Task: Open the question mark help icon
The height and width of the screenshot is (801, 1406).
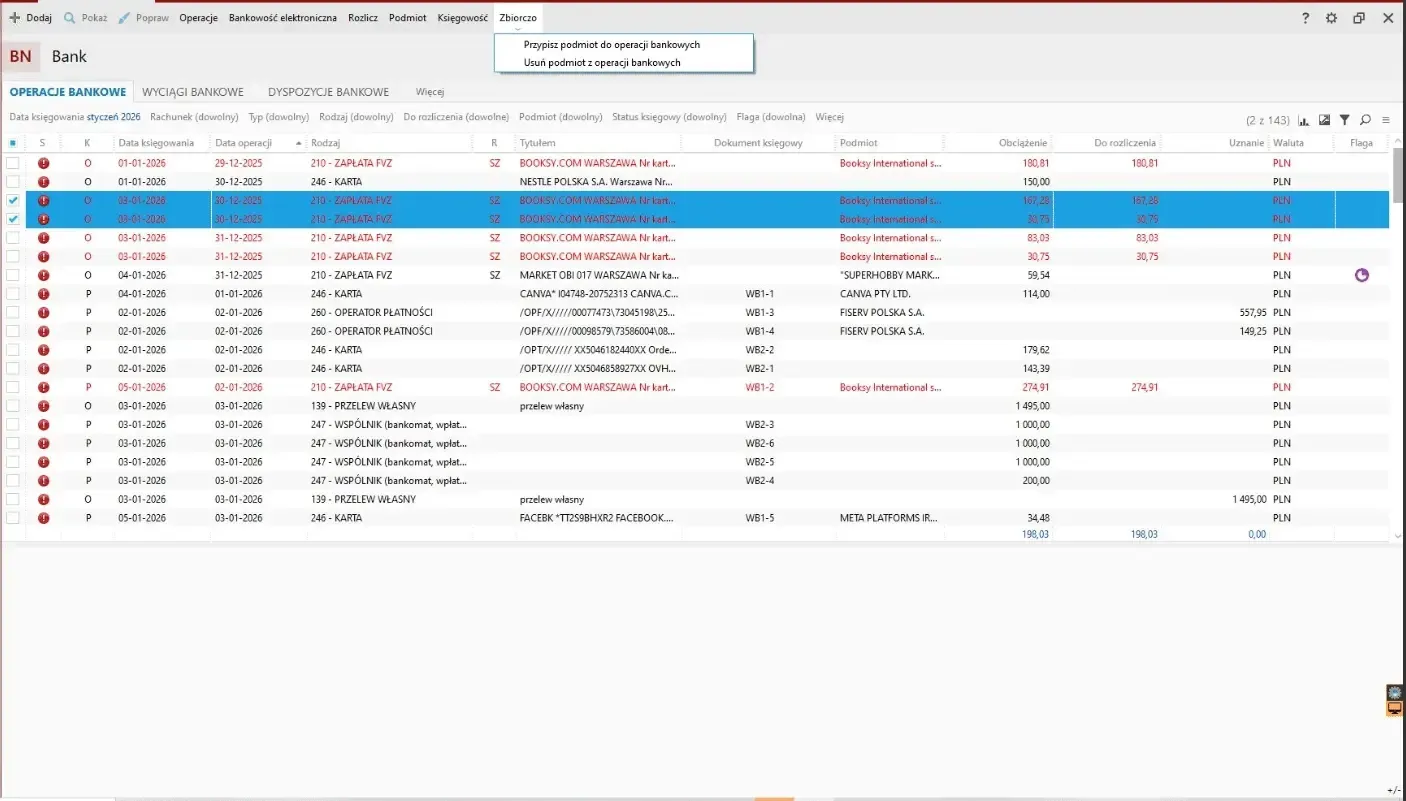Action: [x=1305, y=18]
